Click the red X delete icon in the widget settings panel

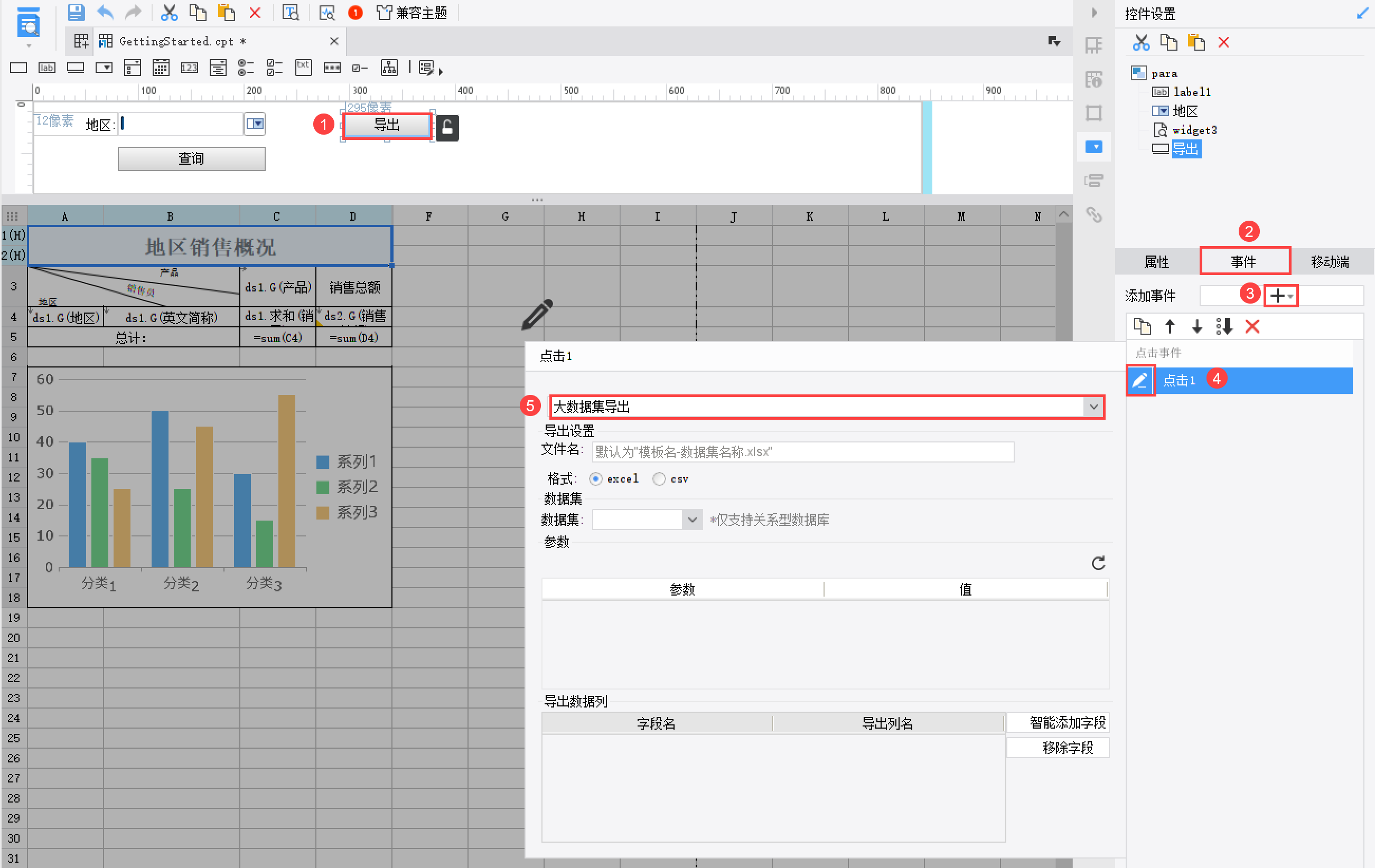pos(1223,42)
